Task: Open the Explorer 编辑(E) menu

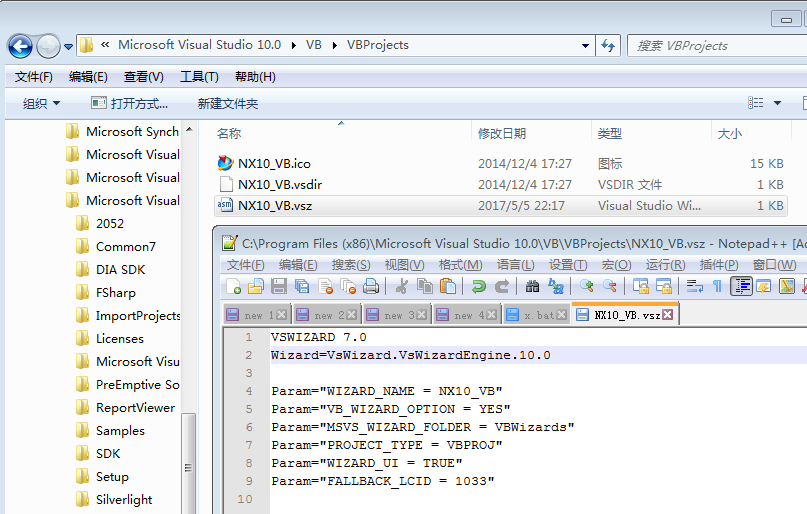Action: point(88,77)
